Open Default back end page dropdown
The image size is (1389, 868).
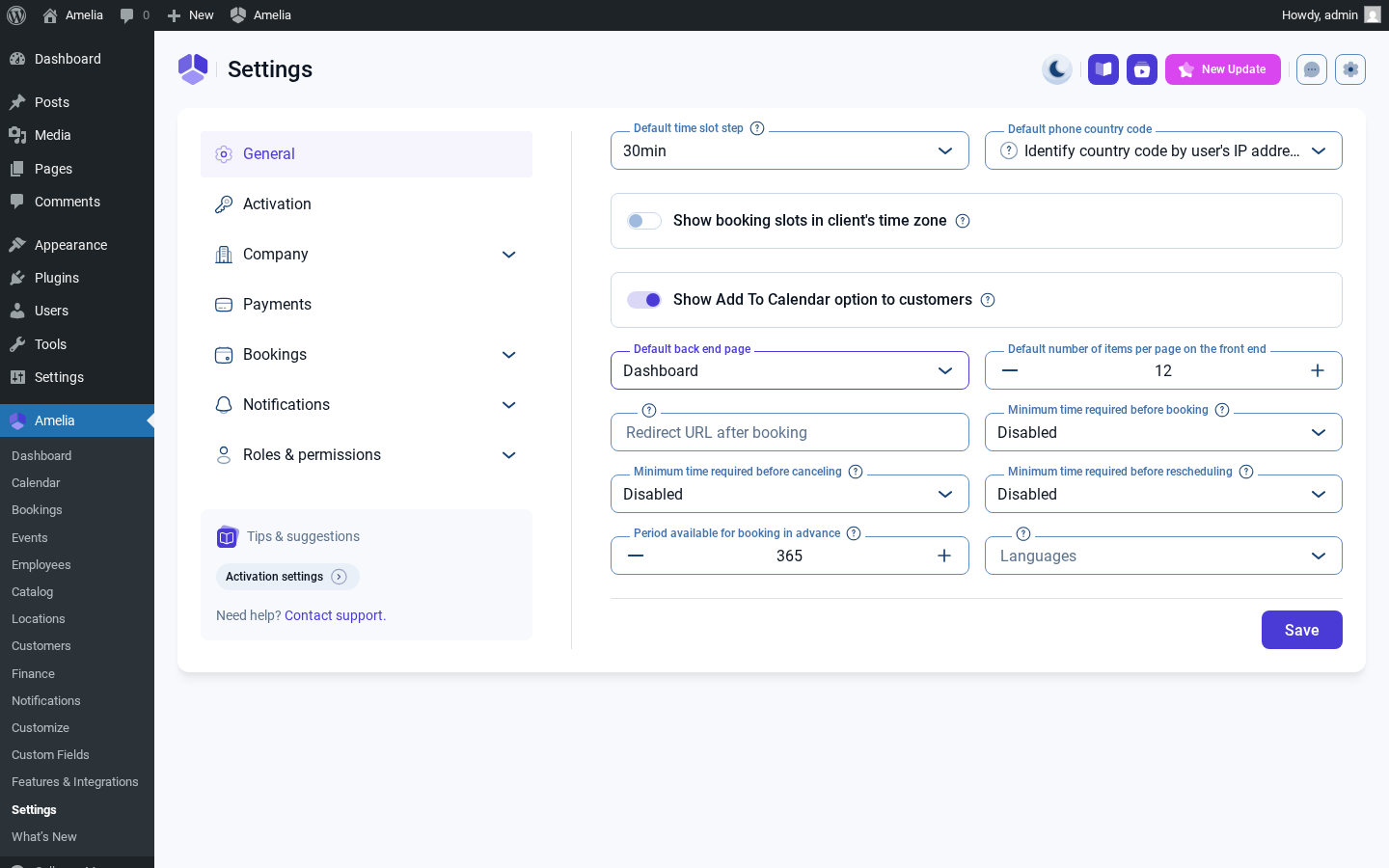pyautogui.click(x=790, y=370)
